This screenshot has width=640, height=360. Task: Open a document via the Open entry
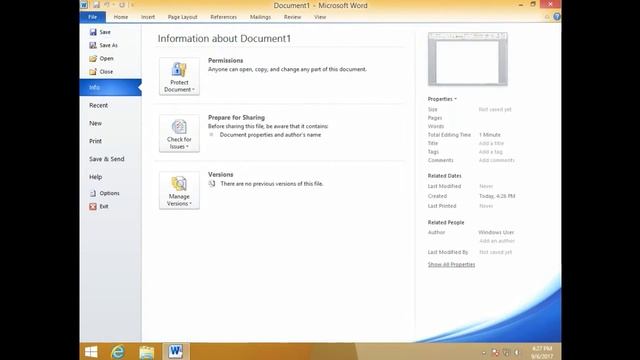click(x=102, y=58)
